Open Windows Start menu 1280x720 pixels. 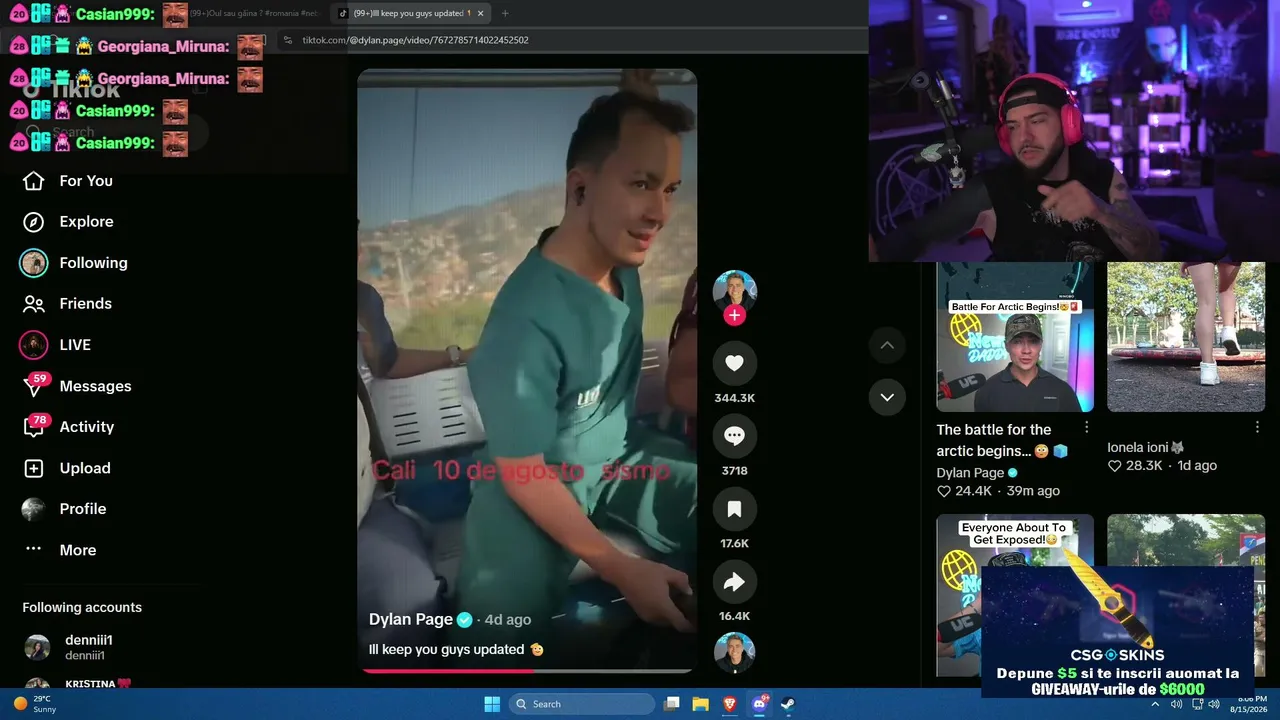tap(492, 704)
